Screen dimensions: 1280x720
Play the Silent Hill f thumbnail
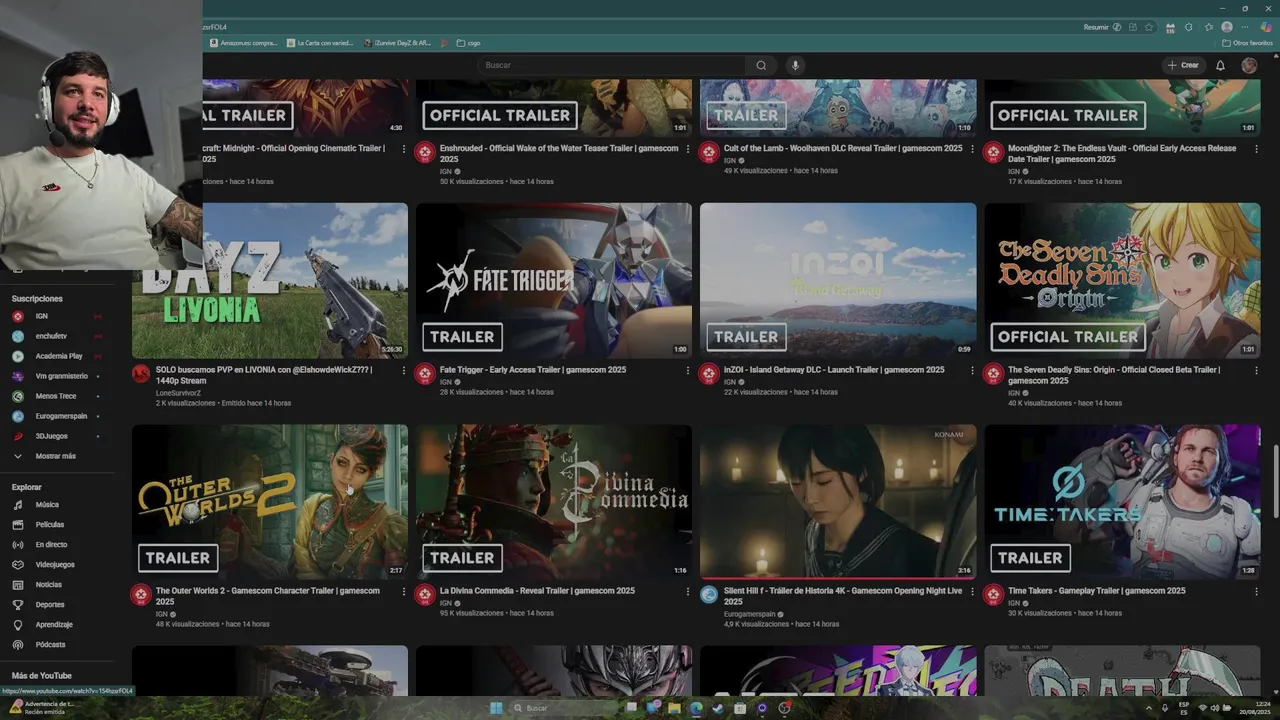(x=838, y=502)
